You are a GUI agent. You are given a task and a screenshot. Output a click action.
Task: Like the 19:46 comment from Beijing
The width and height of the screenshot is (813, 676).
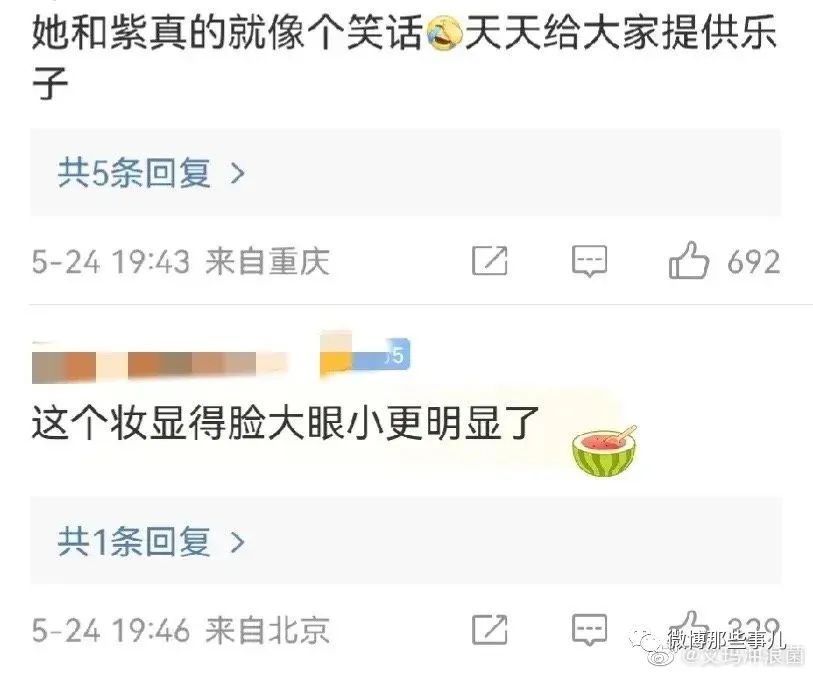tap(689, 628)
